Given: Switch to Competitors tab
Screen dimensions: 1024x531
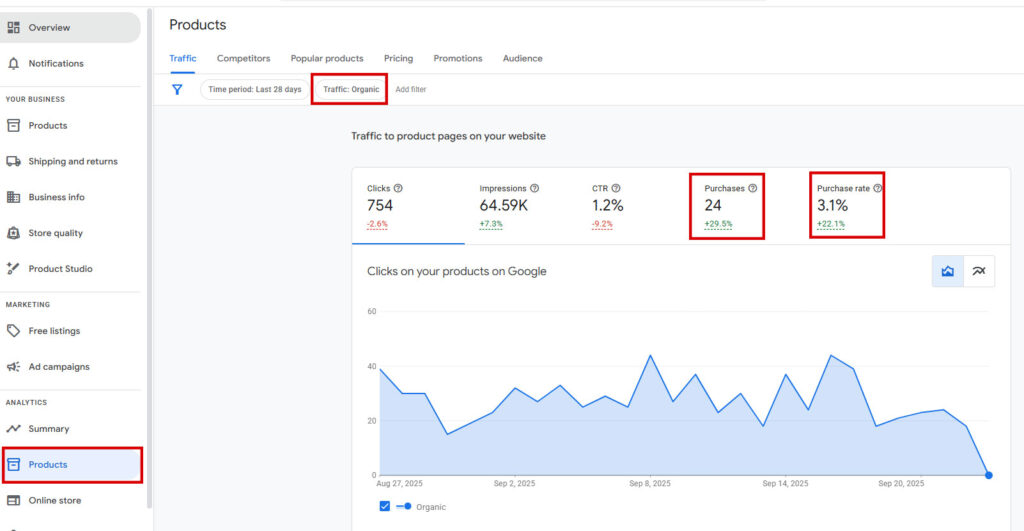Looking at the screenshot, I should (243, 58).
